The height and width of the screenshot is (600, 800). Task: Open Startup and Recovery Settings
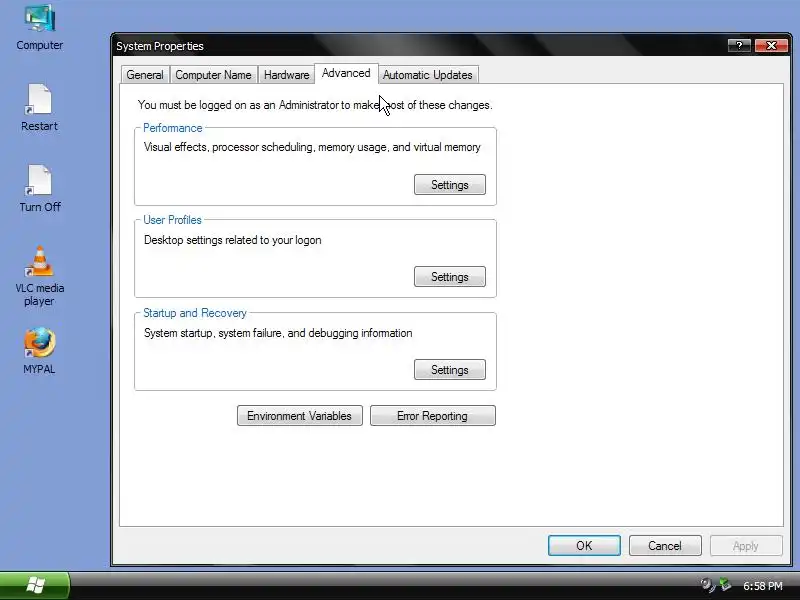(x=449, y=370)
